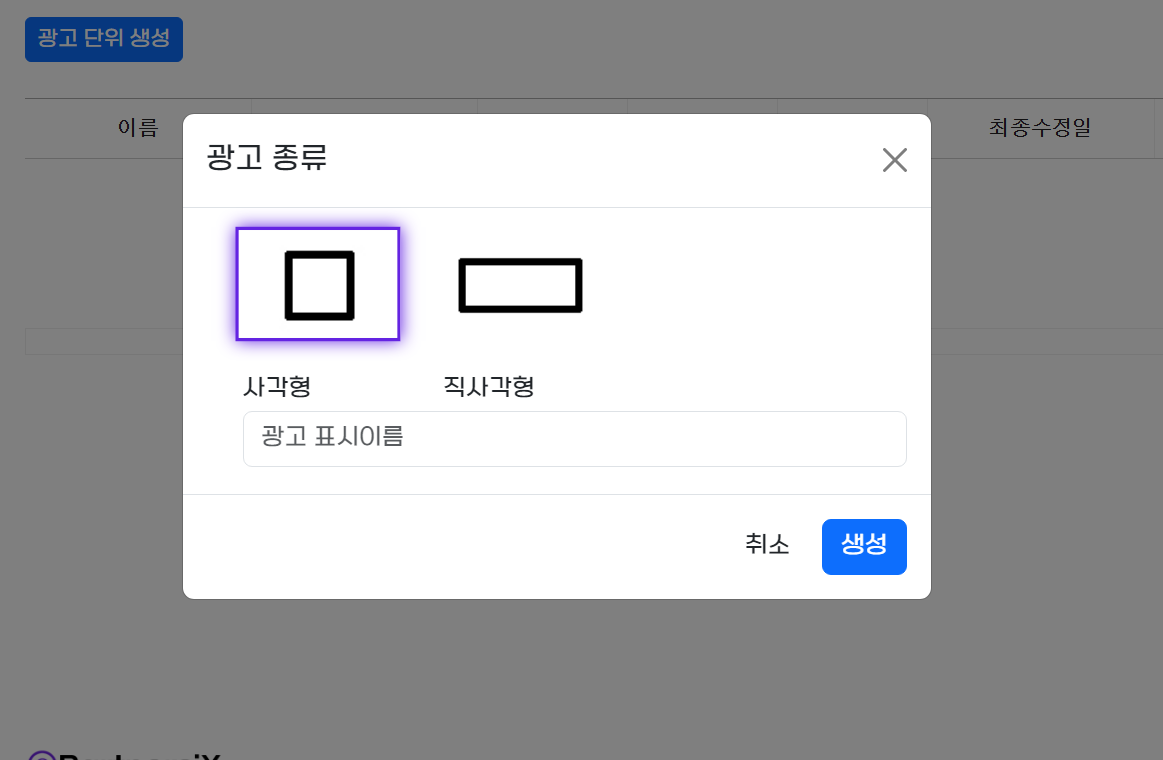Image resolution: width=1163 pixels, height=760 pixels.
Task: Close the 광고 종류 dialog with X
Action: pyautogui.click(x=895, y=159)
